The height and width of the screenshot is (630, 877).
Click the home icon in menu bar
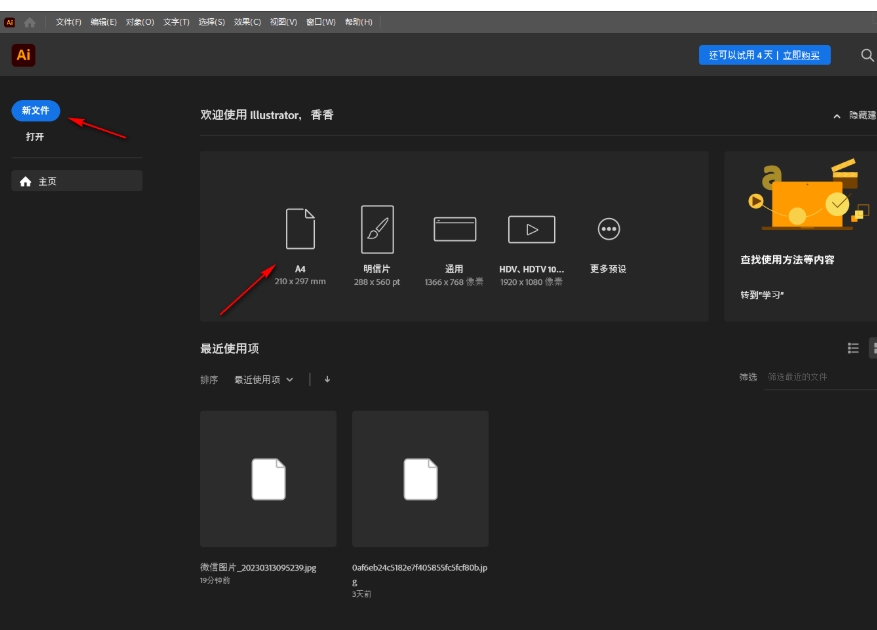click(x=30, y=22)
